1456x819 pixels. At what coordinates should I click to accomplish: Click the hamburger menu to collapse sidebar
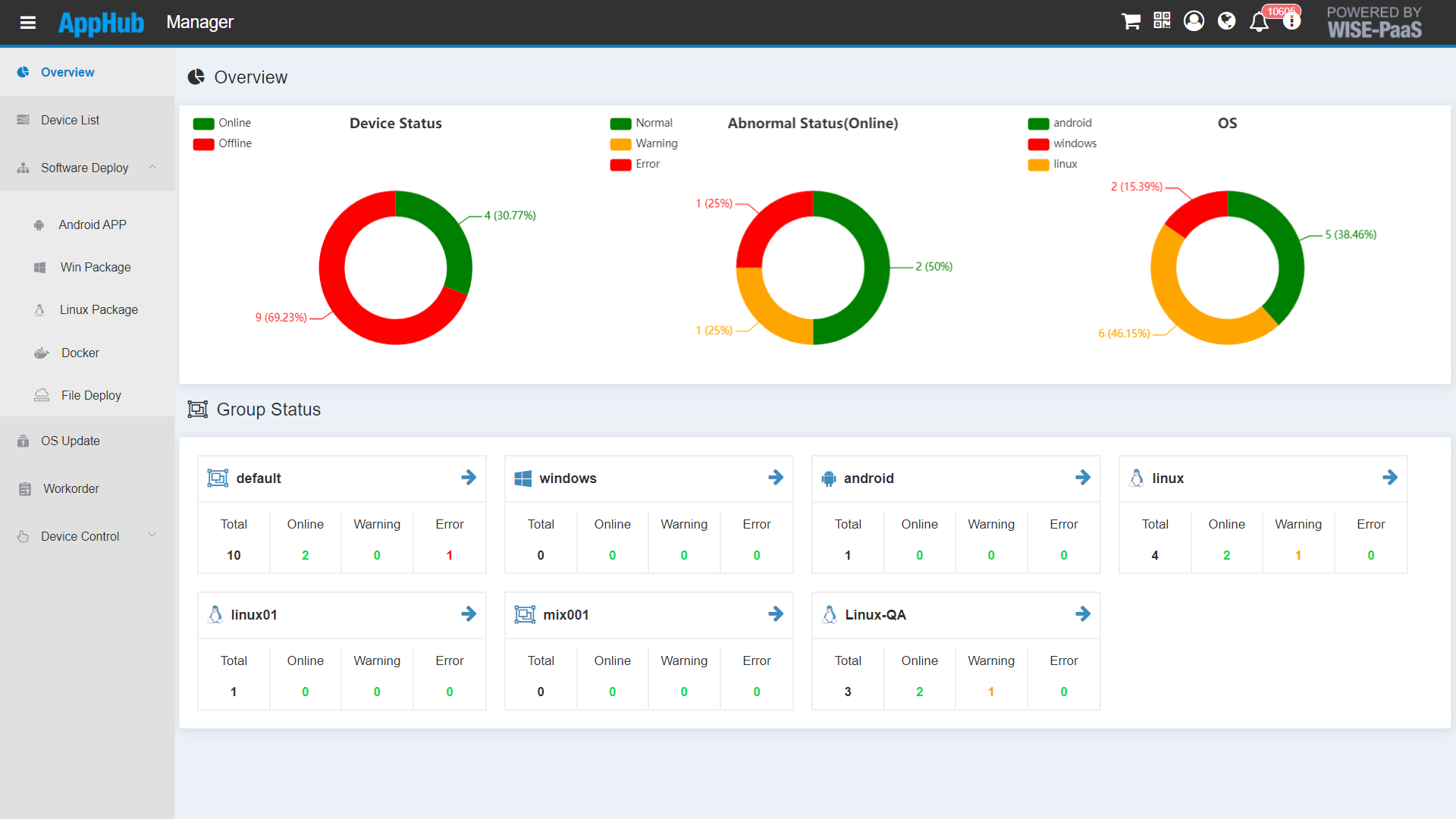[x=28, y=23]
